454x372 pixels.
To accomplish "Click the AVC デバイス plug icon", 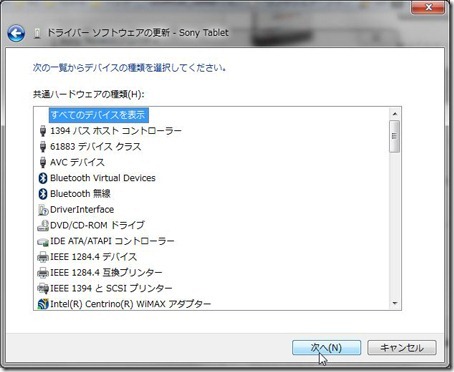I will tap(43, 162).
